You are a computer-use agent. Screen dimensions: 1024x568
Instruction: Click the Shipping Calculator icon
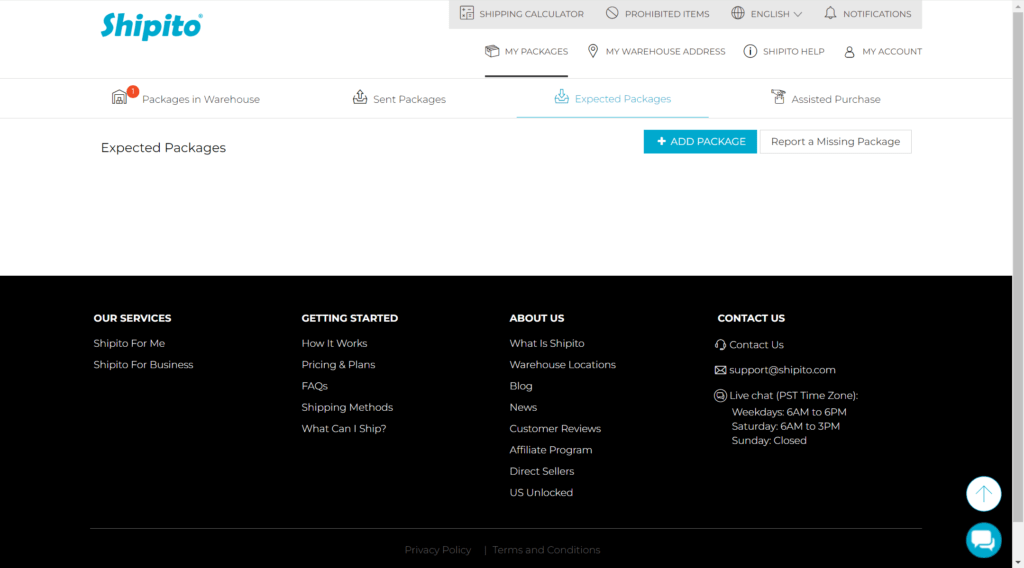467,13
